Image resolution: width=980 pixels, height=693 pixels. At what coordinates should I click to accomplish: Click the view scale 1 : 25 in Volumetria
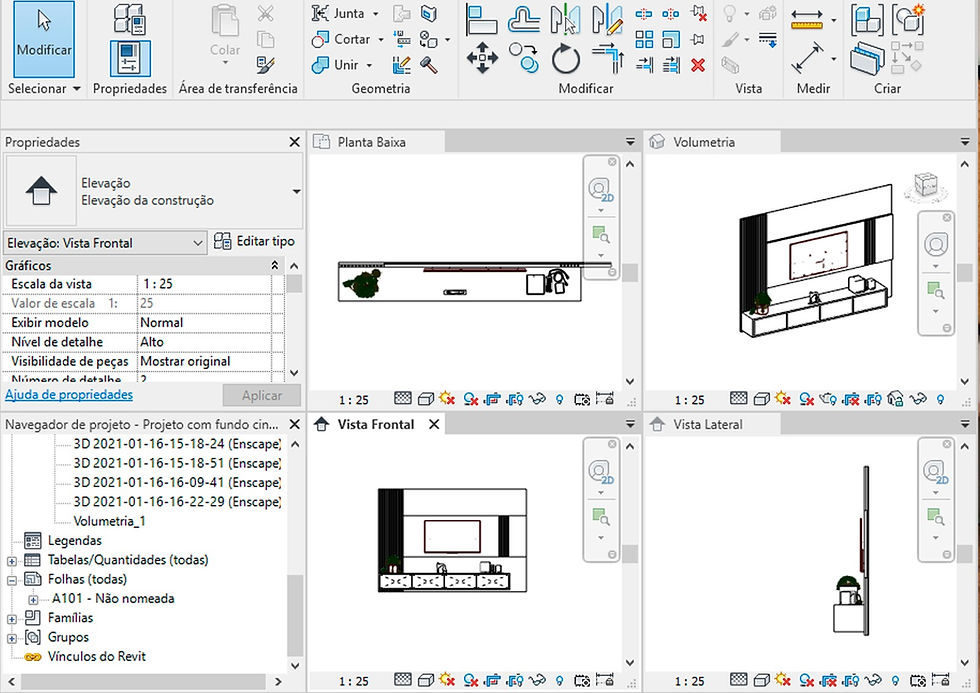(x=689, y=399)
